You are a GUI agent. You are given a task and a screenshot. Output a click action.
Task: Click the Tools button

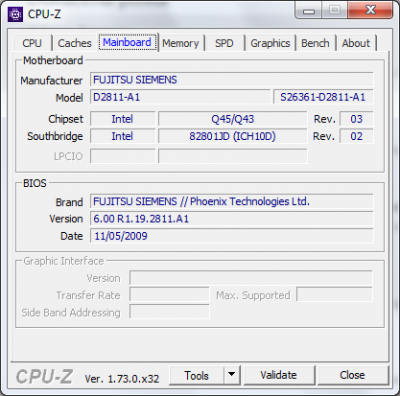(197, 375)
